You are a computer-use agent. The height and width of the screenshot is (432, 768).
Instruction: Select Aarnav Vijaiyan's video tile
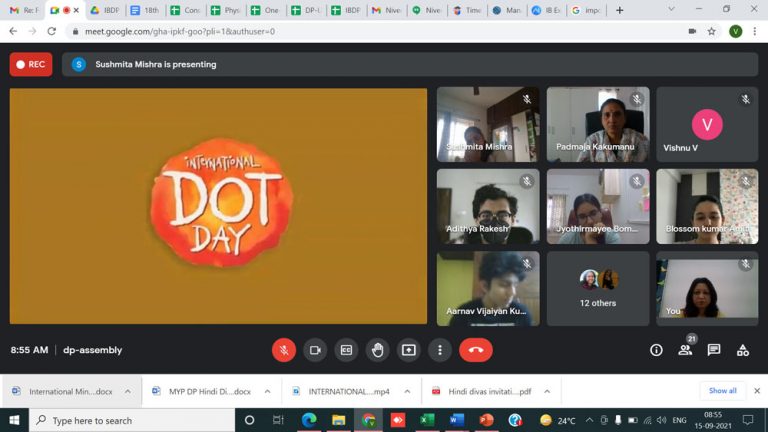click(x=488, y=288)
